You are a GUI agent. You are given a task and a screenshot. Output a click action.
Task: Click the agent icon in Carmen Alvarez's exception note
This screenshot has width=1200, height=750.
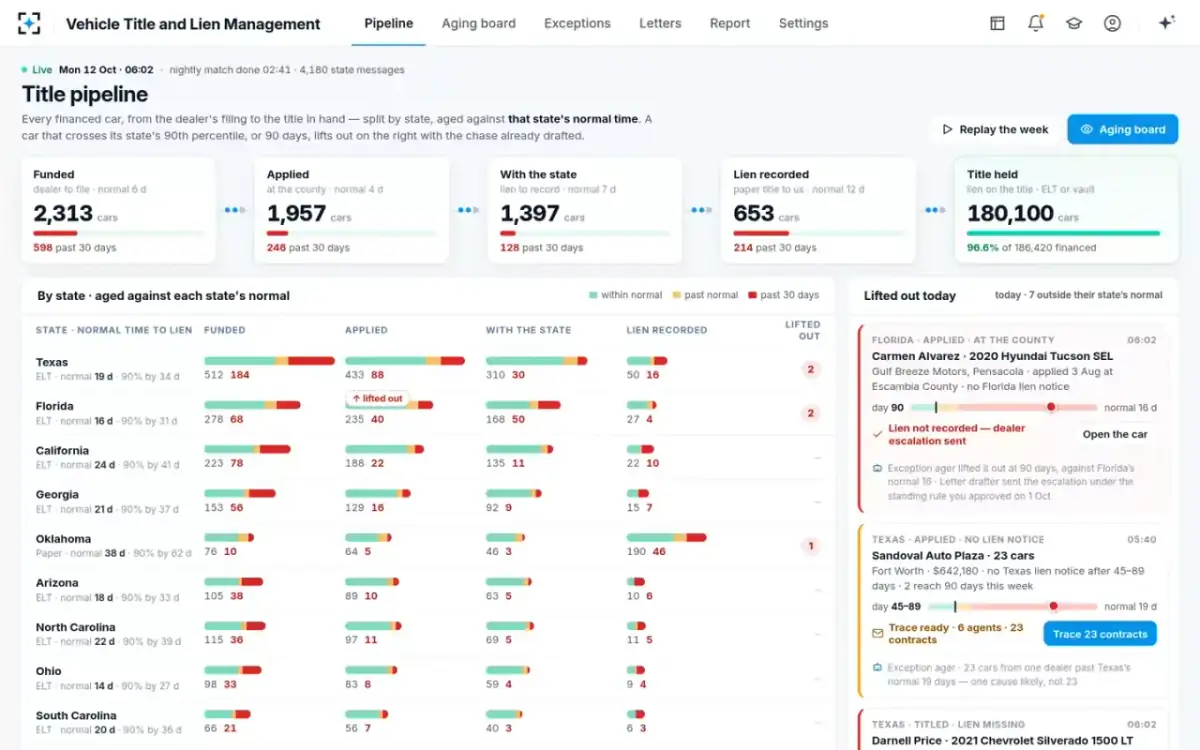877,468
